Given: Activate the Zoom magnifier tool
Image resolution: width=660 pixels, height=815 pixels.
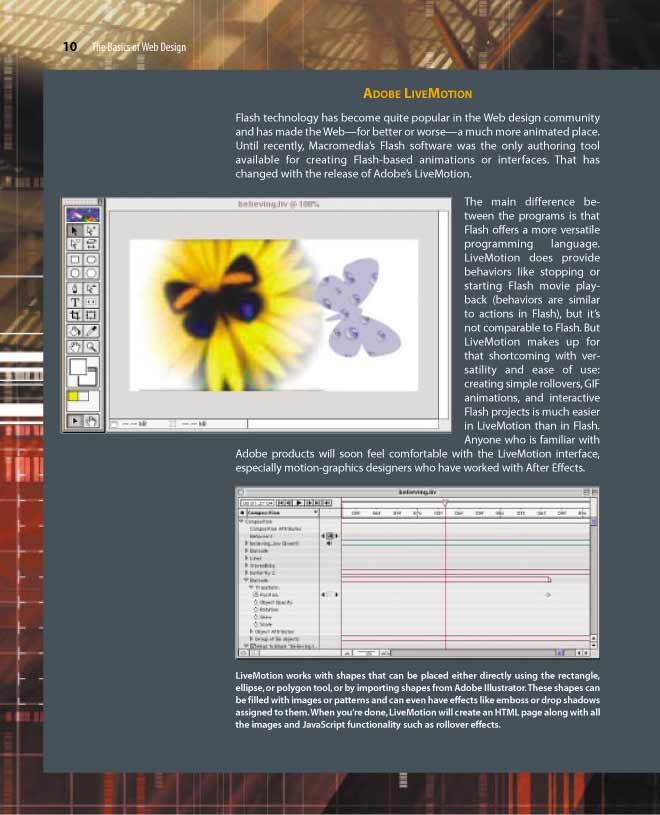Looking at the screenshot, I should point(91,347).
